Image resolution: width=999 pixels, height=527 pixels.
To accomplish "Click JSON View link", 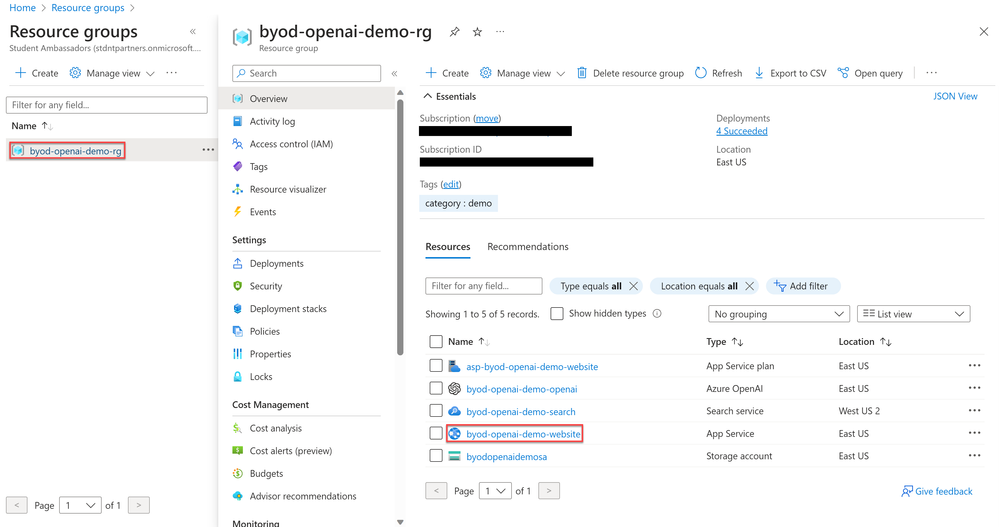I will (955, 96).
